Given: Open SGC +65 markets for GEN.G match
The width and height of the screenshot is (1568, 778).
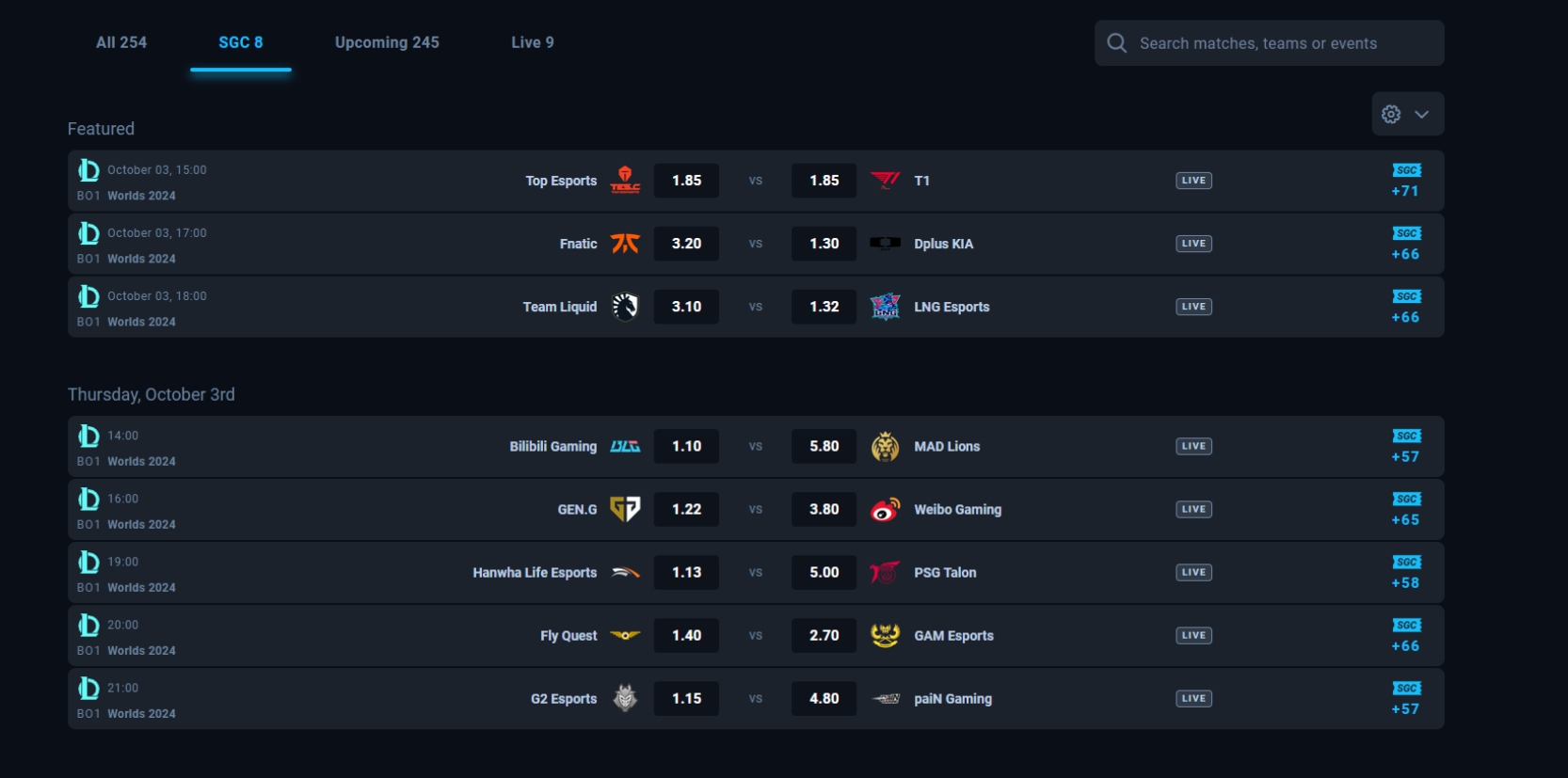Looking at the screenshot, I should click(x=1406, y=509).
